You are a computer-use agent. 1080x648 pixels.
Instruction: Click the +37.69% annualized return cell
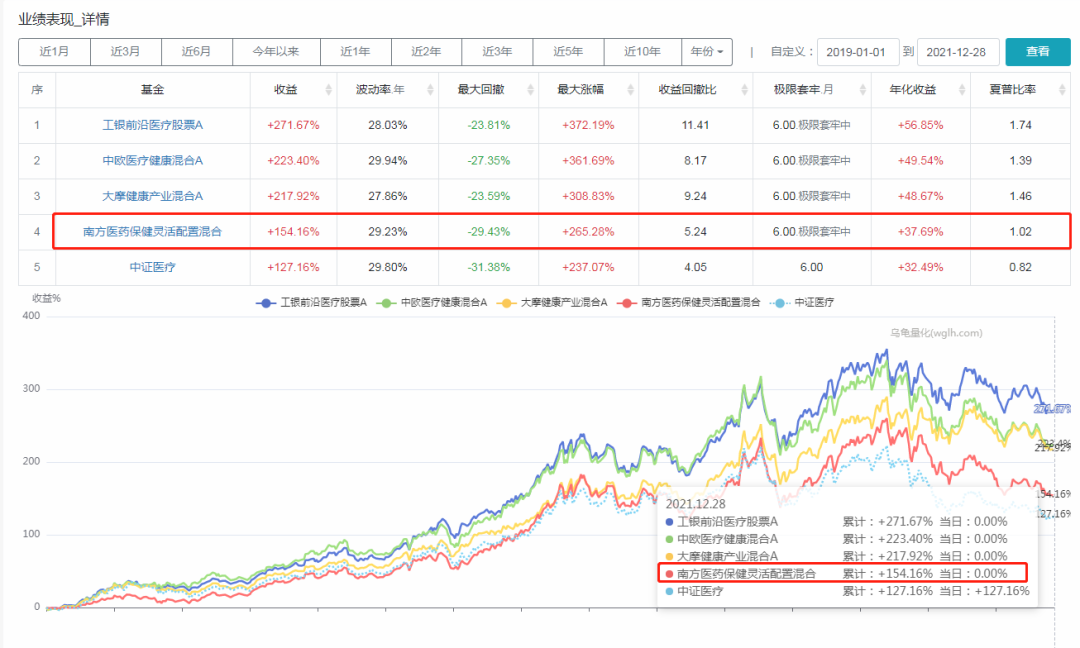click(921, 231)
